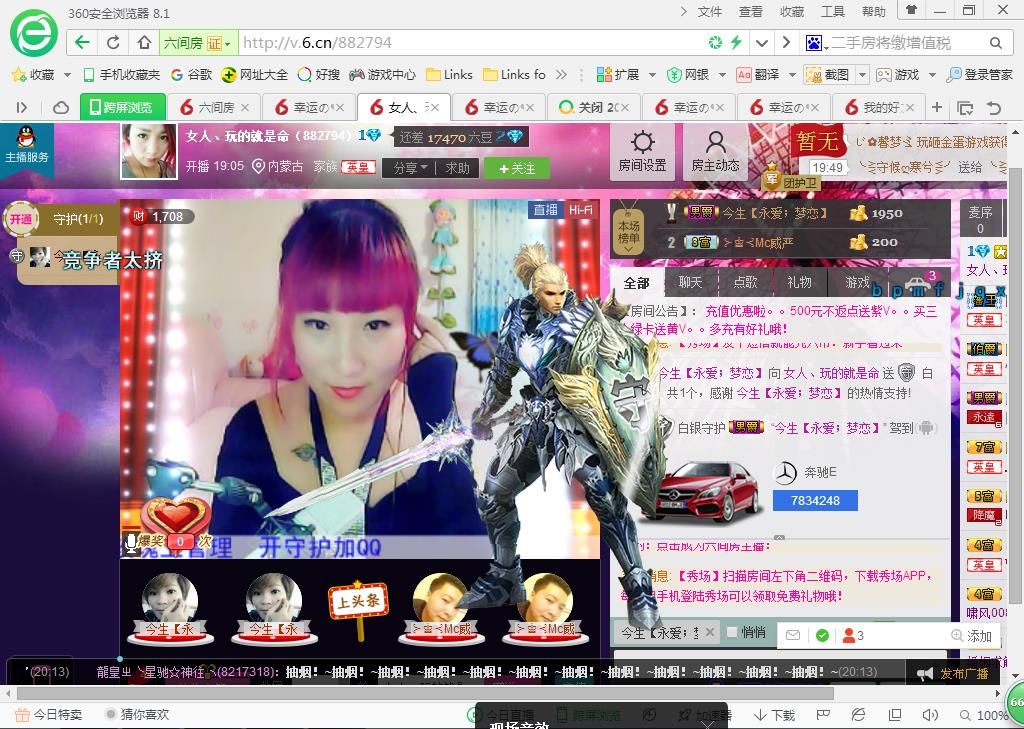Open 主播服务 QQ penguin icon
1024x729 pixels.
pyautogui.click(x=26, y=145)
